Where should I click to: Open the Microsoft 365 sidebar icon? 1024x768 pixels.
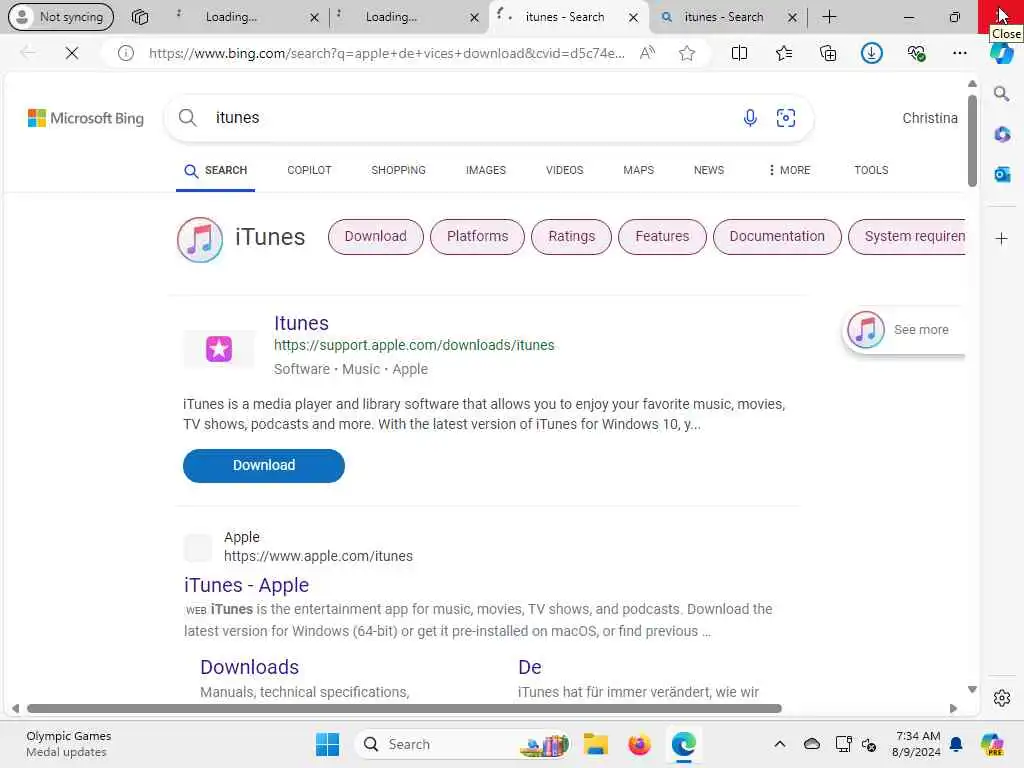tap(1002, 135)
